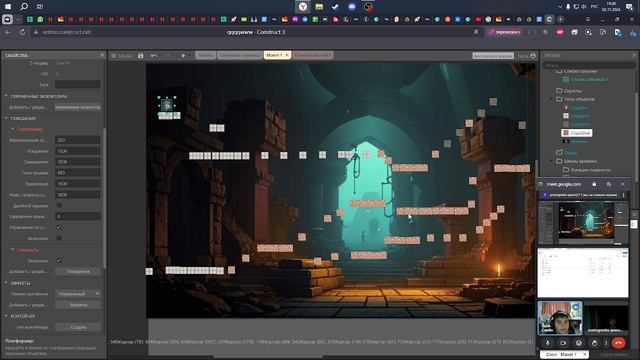Collapse the red behavior group above Enabled
The image size is (640, 360).
[12, 249]
